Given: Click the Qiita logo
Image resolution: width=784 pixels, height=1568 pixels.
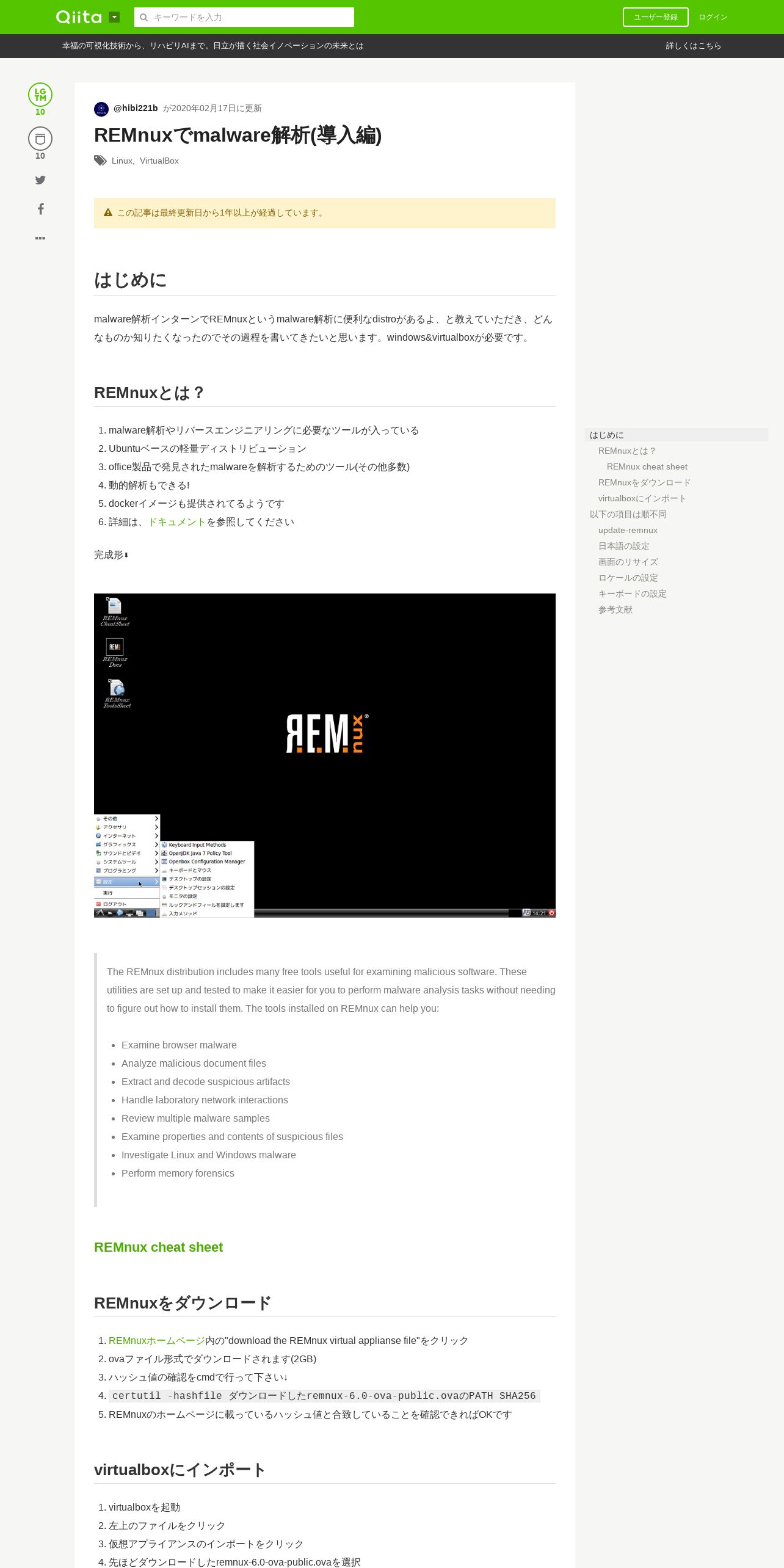Looking at the screenshot, I should tap(79, 17).
